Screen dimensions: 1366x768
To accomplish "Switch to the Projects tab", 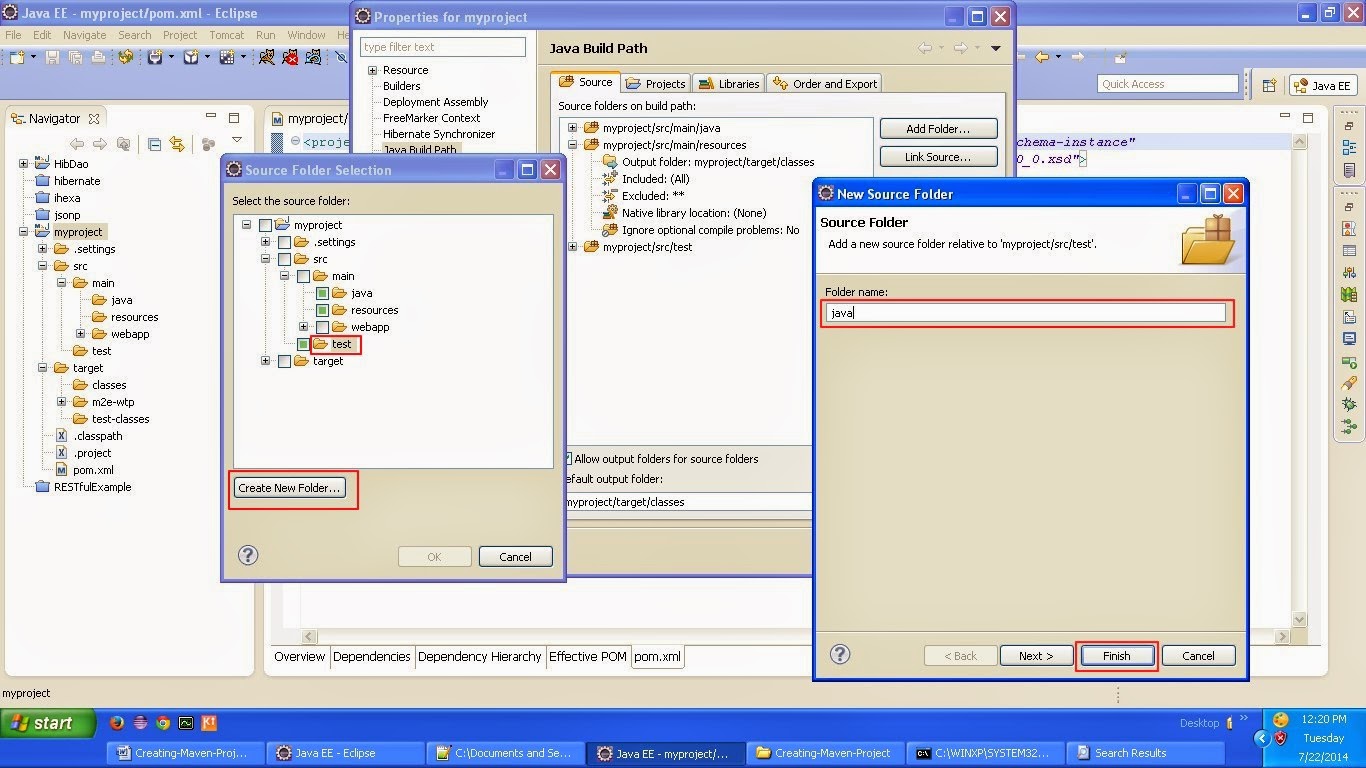I will point(656,84).
